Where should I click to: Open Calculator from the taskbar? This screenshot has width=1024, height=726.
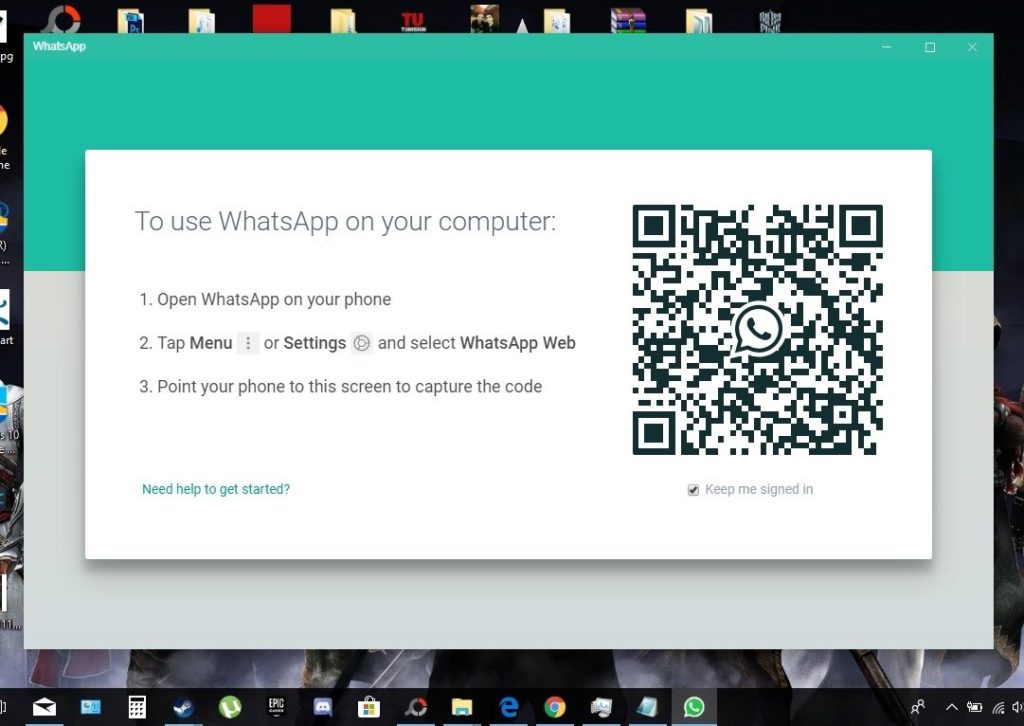click(137, 707)
